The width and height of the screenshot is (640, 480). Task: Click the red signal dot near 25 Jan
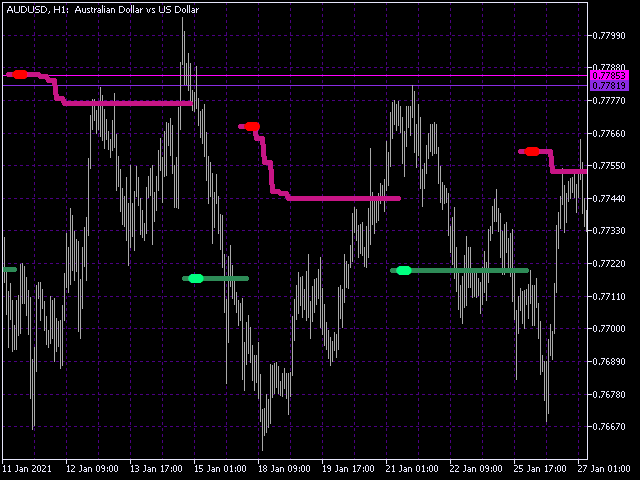pos(532,151)
